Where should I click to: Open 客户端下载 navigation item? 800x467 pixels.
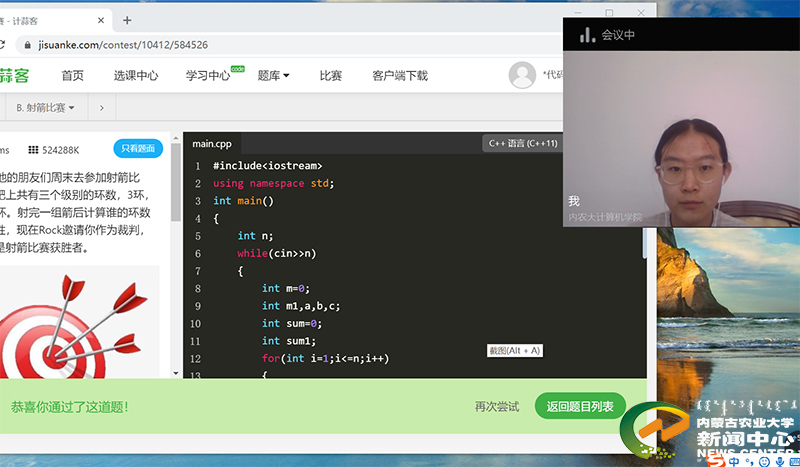pos(400,76)
